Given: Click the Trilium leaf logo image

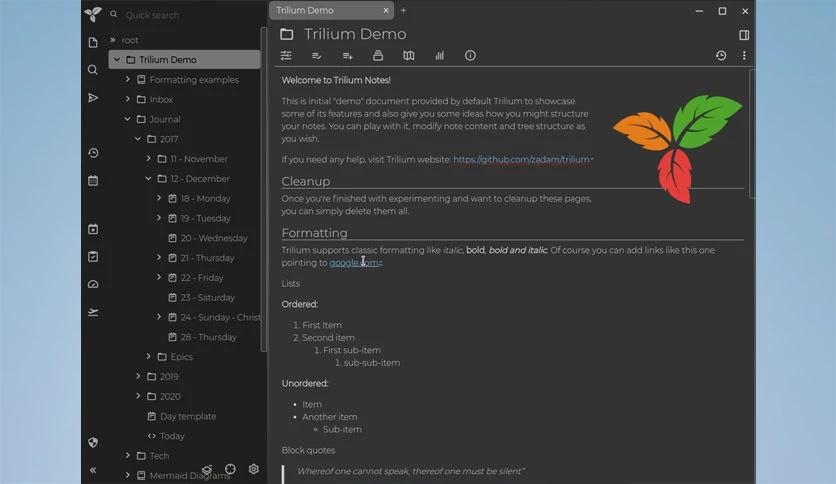Looking at the screenshot, I should 677,149.
